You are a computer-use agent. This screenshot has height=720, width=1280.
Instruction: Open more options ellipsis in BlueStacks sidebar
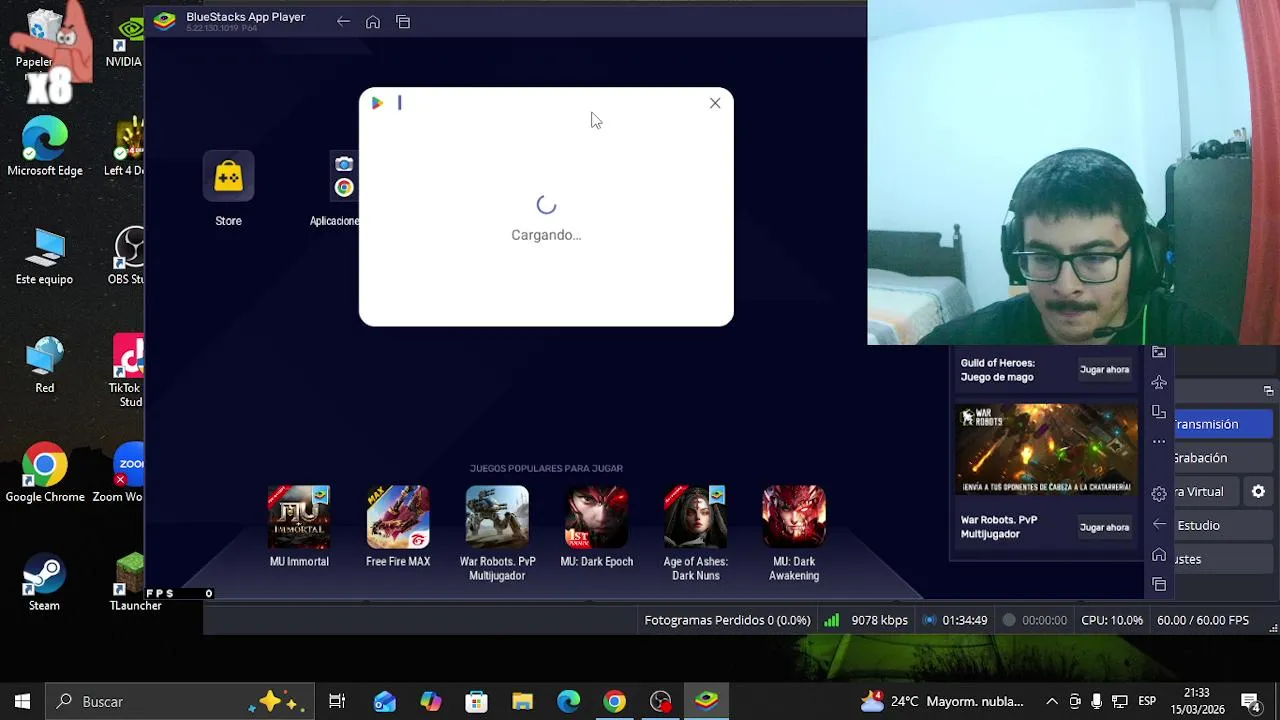tap(1159, 441)
